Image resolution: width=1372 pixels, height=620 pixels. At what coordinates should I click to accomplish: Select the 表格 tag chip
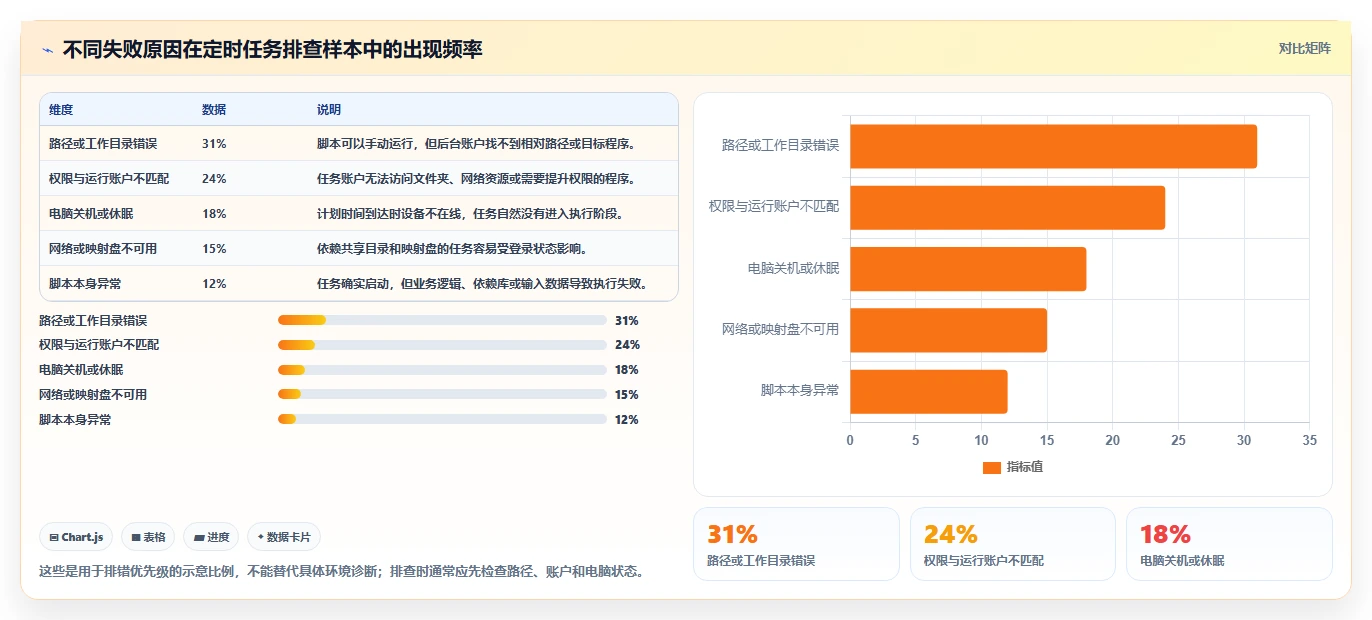148,537
